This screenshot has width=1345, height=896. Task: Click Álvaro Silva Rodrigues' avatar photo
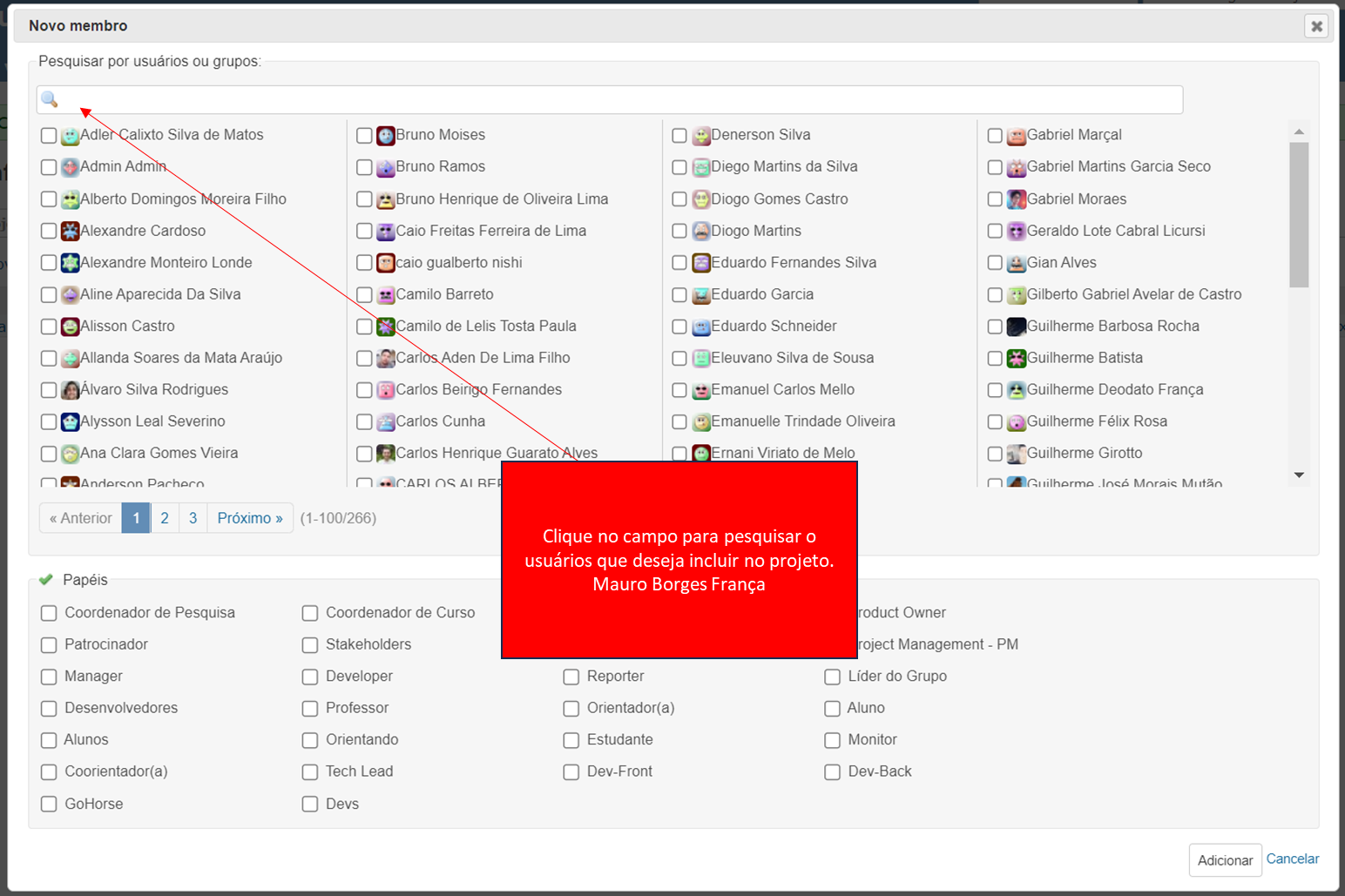(x=71, y=390)
